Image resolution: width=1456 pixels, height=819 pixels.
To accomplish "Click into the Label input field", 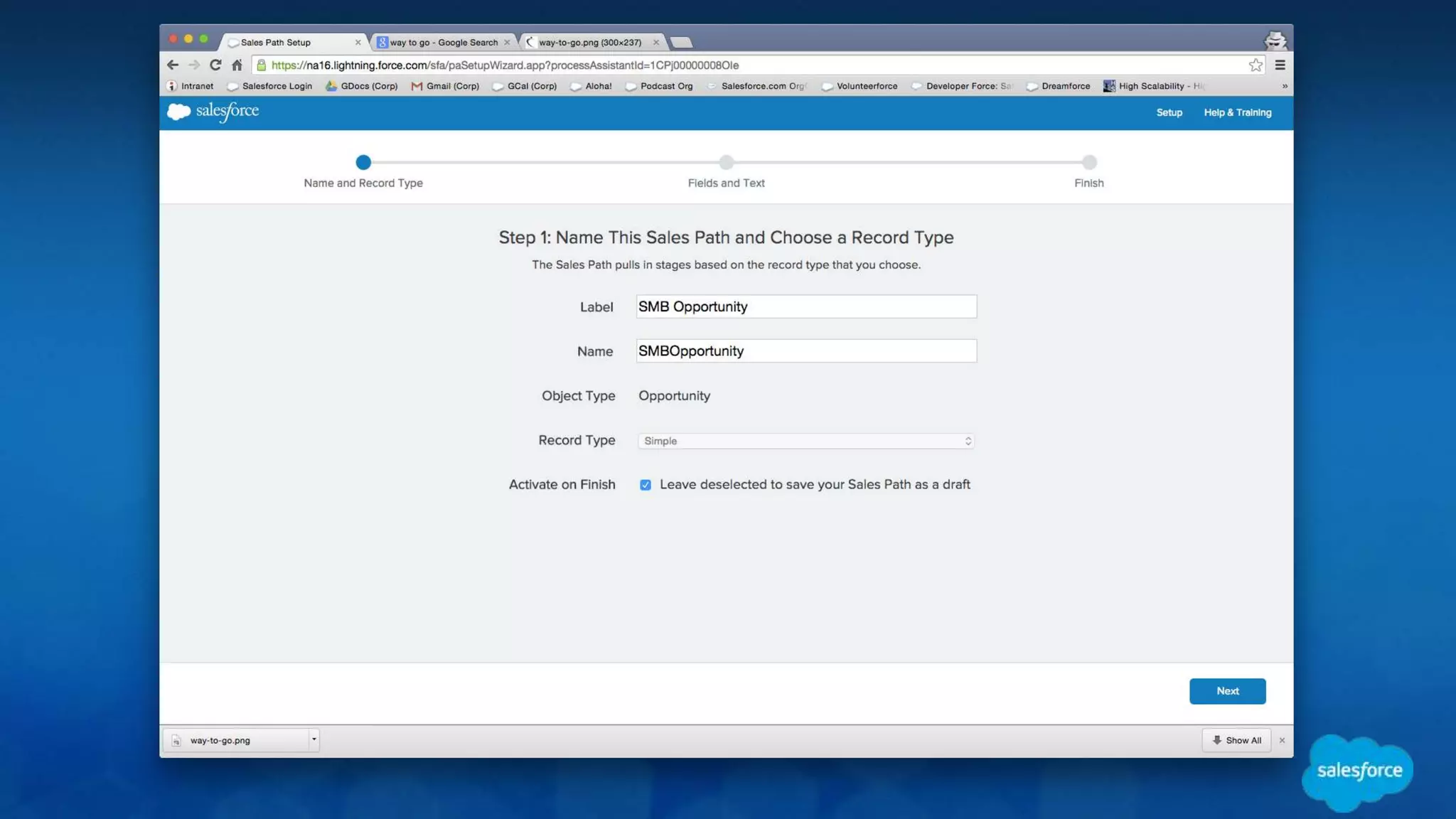I will pos(805,306).
